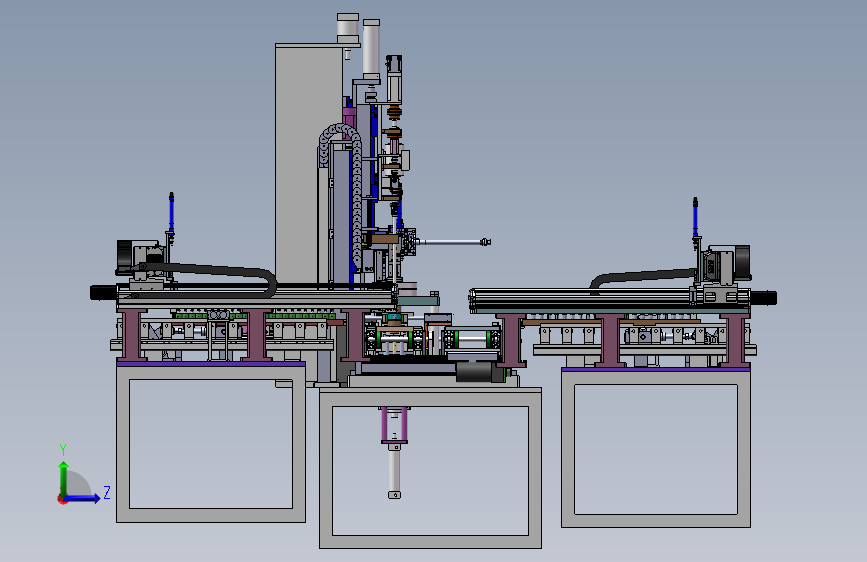Viewport: 867px width, 562px height.
Task: Select the horizontal rod extending from the tower
Action: [453, 242]
